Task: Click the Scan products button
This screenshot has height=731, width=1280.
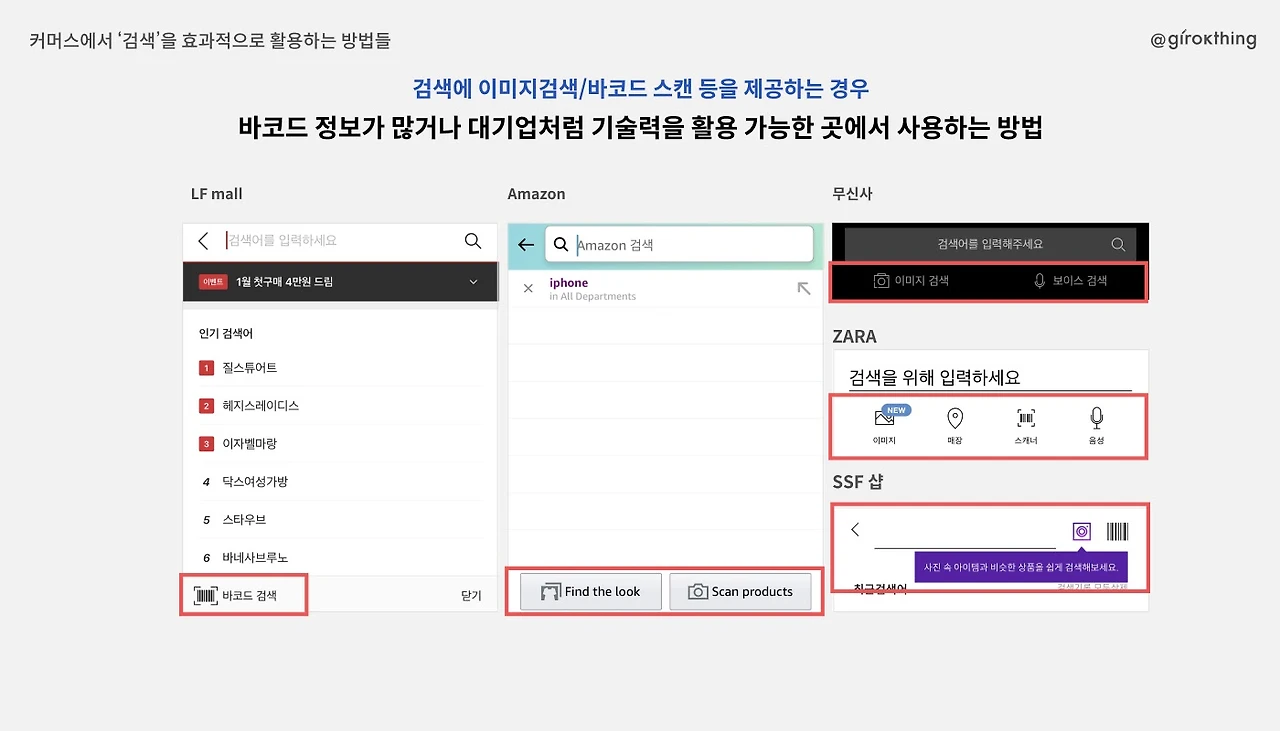Action: 740,592
